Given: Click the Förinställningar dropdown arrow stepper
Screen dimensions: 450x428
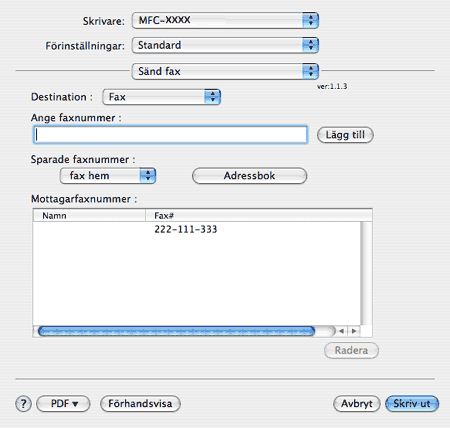Looking at the screenshot, I should pyautogui.click(x=311, y=45).
